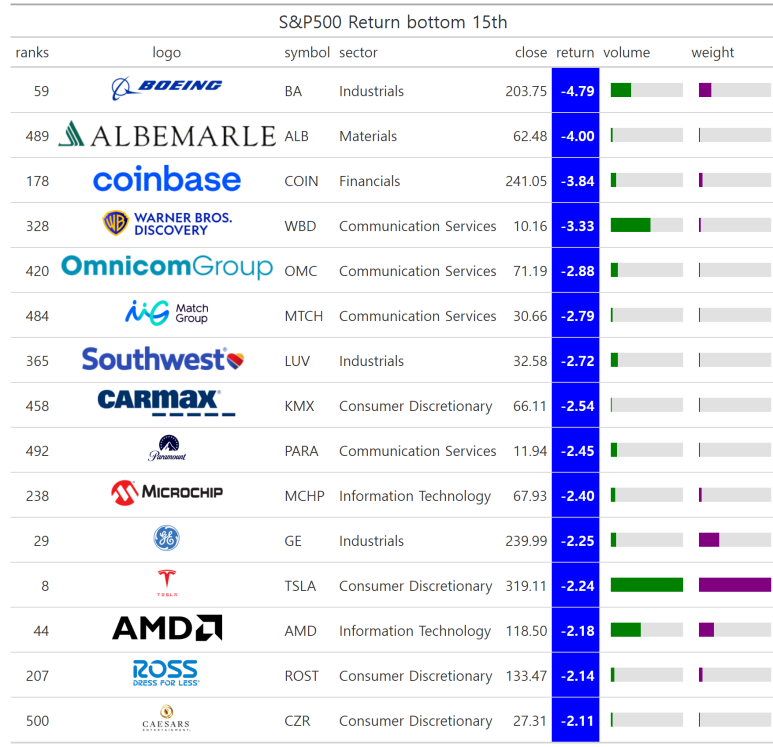Click close price 319.11
Screen dimensions: 773x747
(526, 586)
